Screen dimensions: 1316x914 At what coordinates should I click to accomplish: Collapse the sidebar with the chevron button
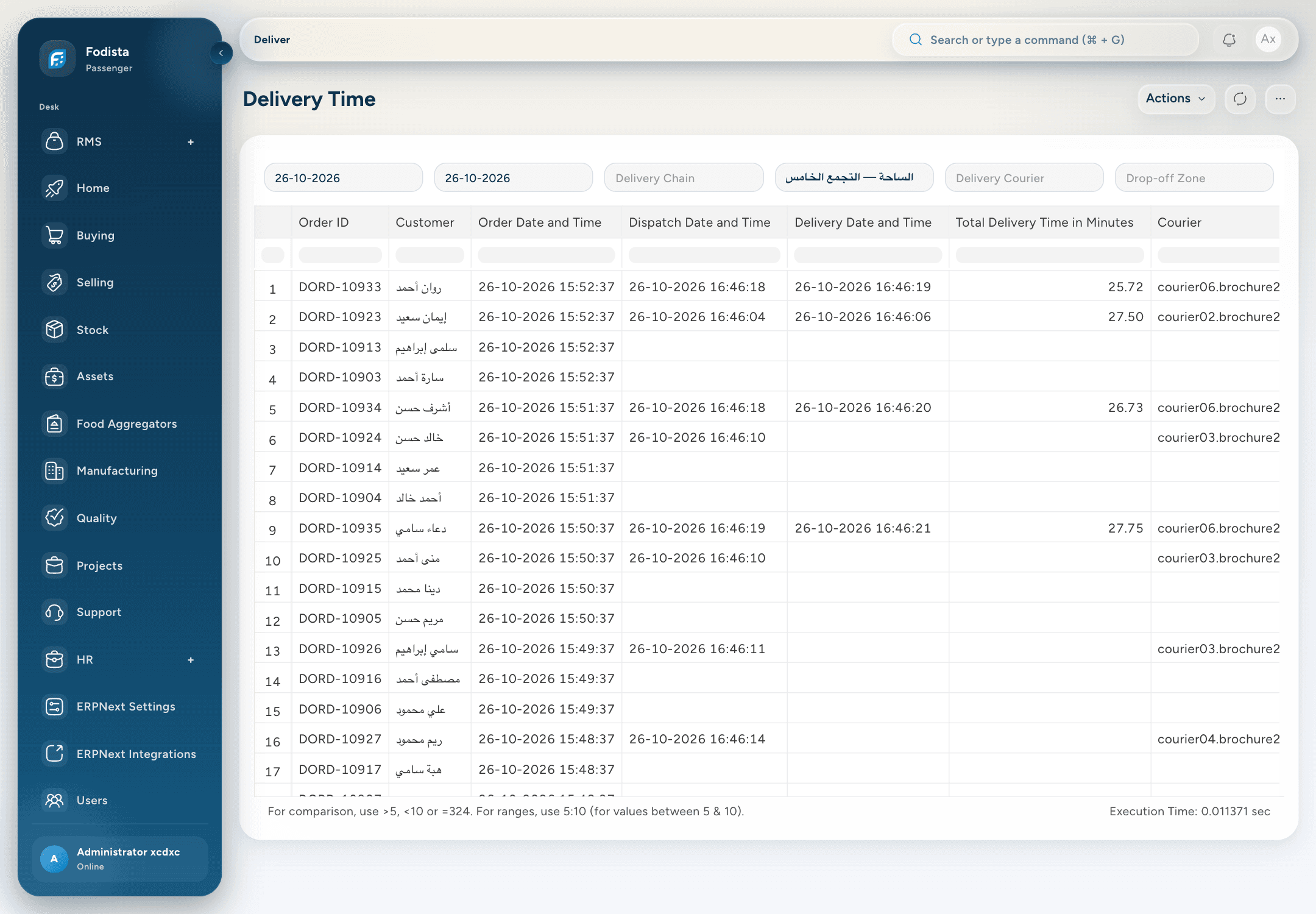click(x=221, y=53)
